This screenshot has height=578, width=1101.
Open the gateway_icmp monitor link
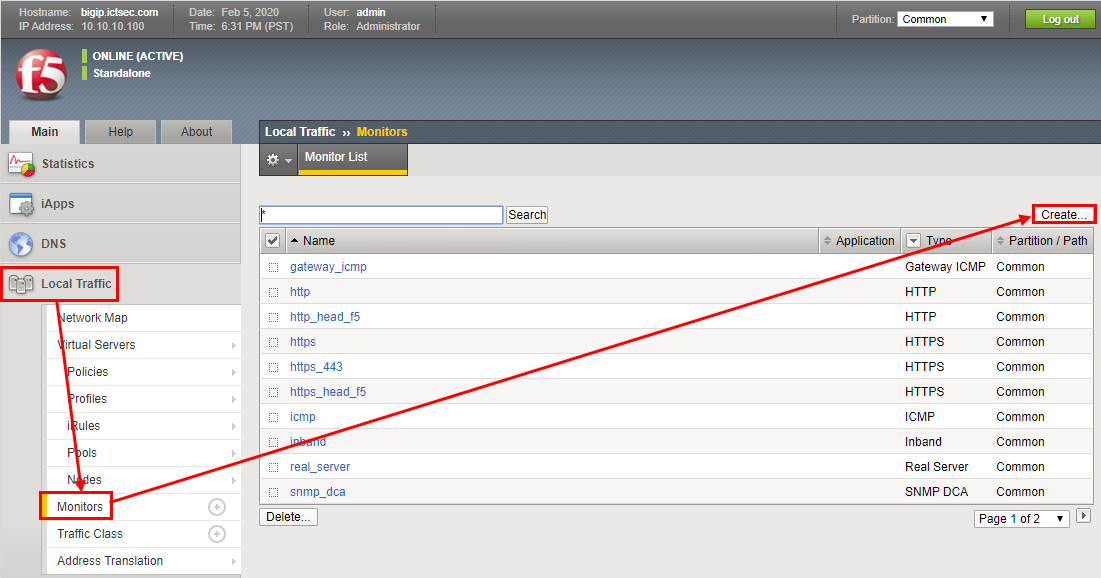[328, 267]
